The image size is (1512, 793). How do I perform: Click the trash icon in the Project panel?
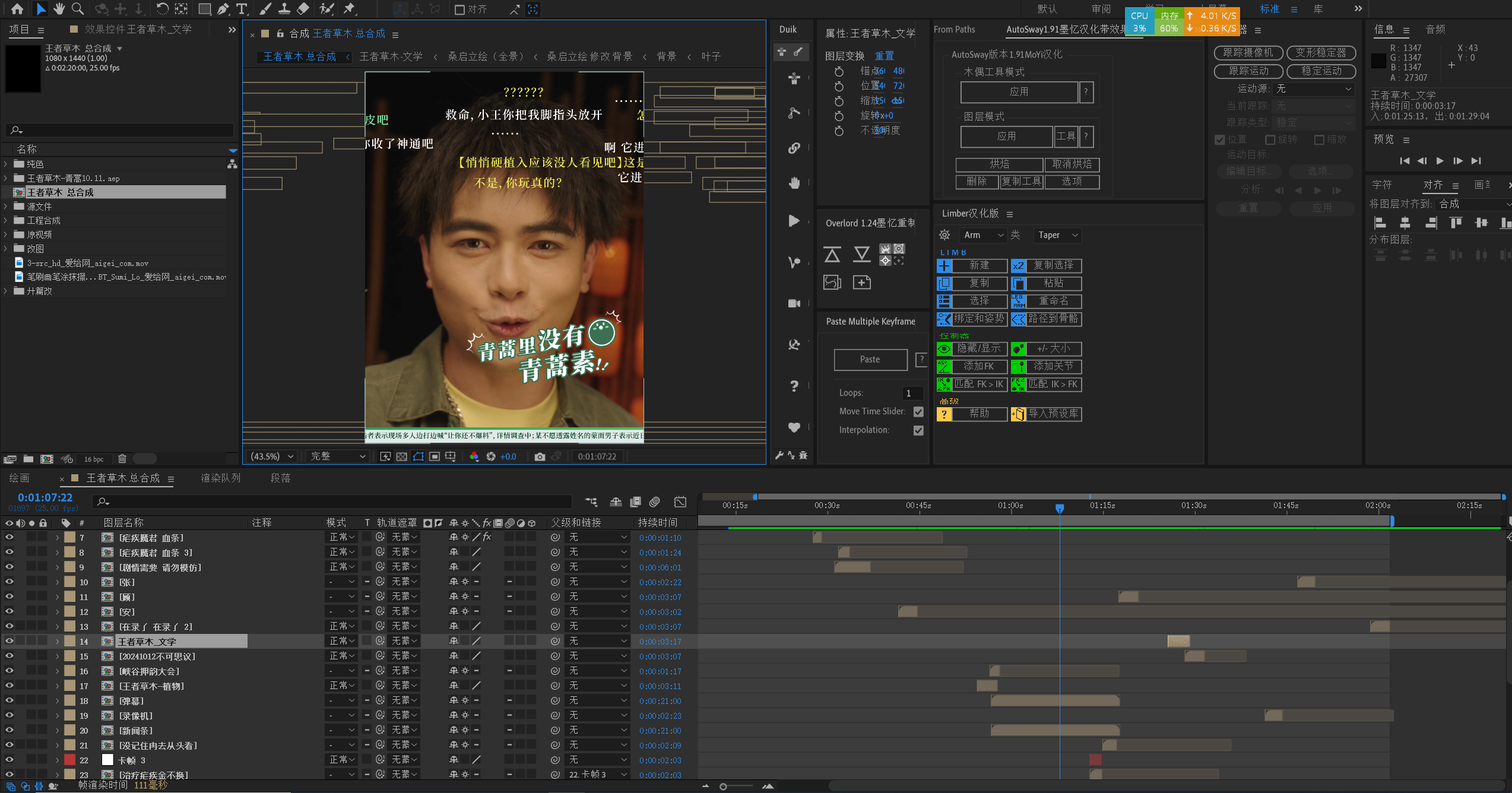click(x=122, y=459)
